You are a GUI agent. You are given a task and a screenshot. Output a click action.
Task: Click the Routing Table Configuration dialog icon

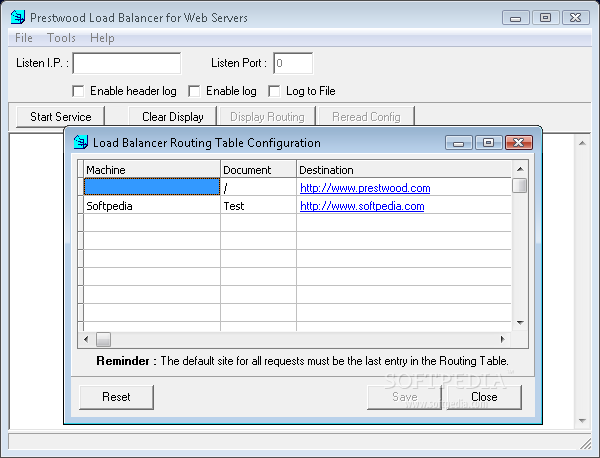(80, 142)
